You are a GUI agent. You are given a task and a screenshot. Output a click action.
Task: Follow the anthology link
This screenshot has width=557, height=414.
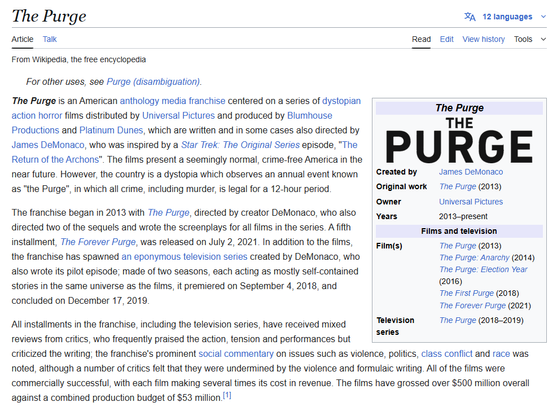(139, 101)
